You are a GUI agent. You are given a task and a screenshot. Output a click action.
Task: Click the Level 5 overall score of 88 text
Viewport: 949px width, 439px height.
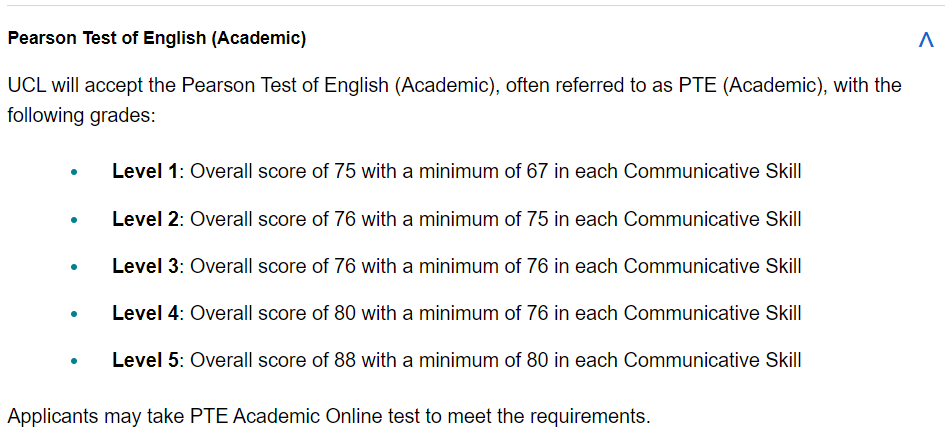pyautogui.click(x=273, y=360)
